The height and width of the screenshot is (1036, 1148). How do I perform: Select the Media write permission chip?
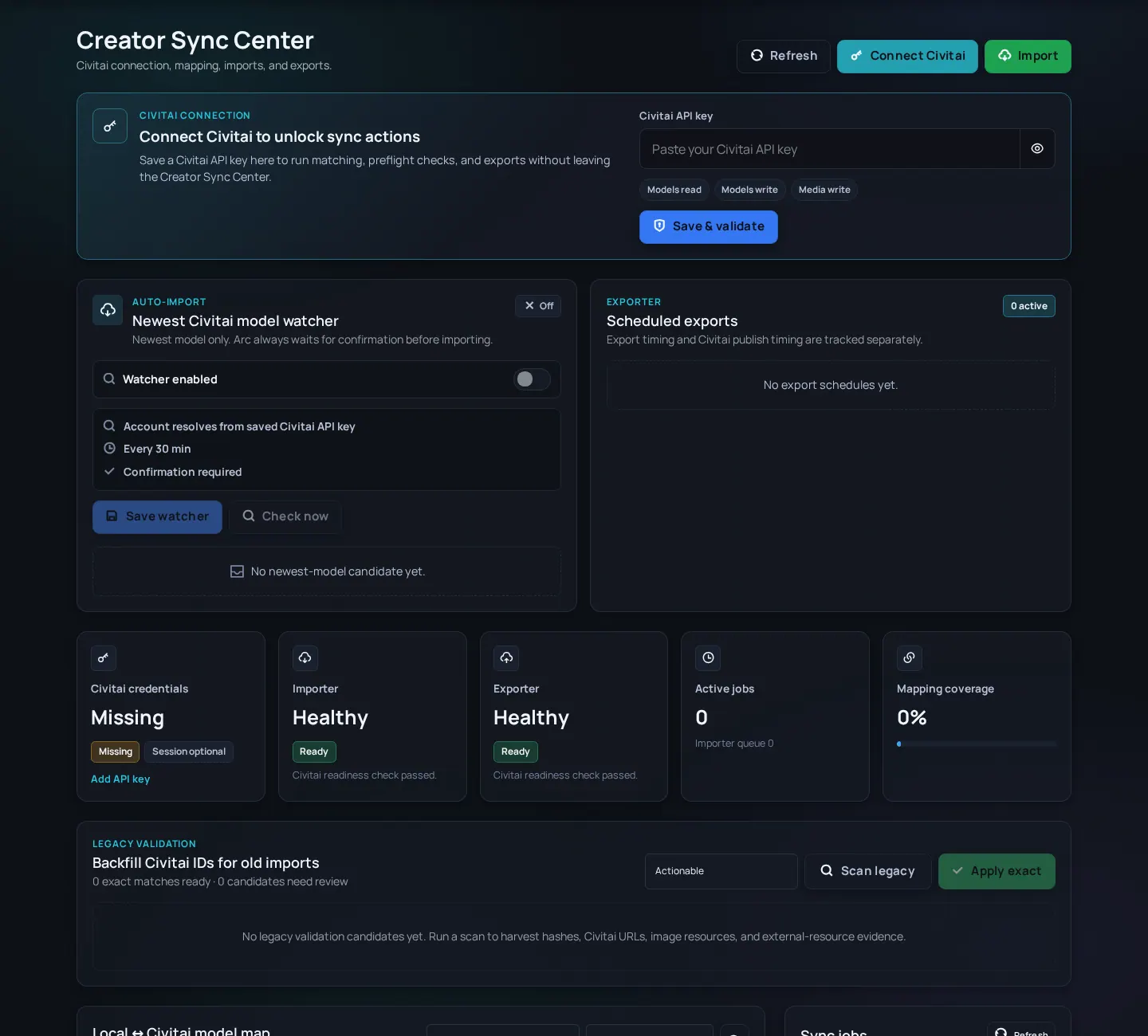pos(824,190)
